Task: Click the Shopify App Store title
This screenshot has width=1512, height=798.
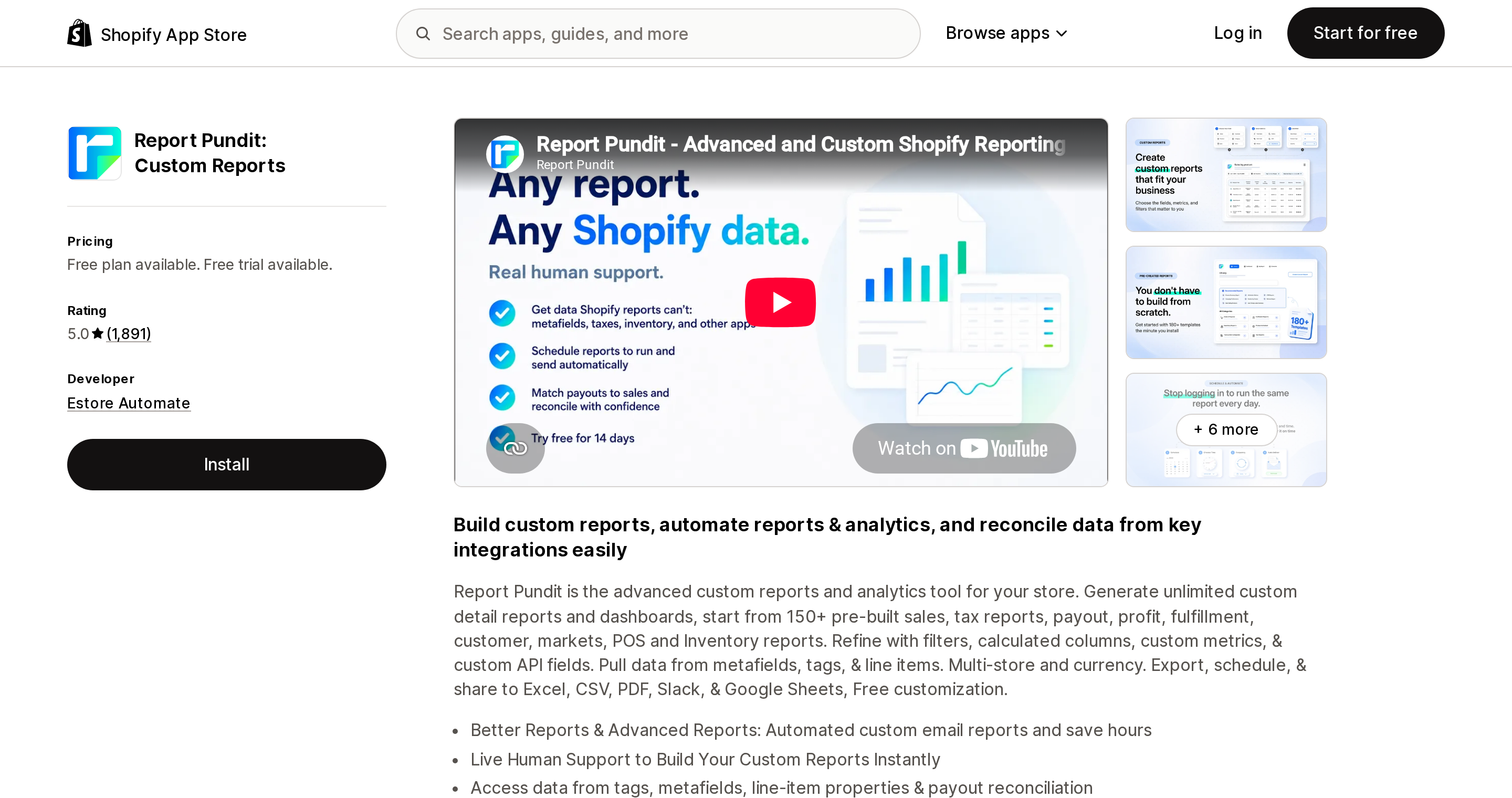Action: [x=174, y=35]
